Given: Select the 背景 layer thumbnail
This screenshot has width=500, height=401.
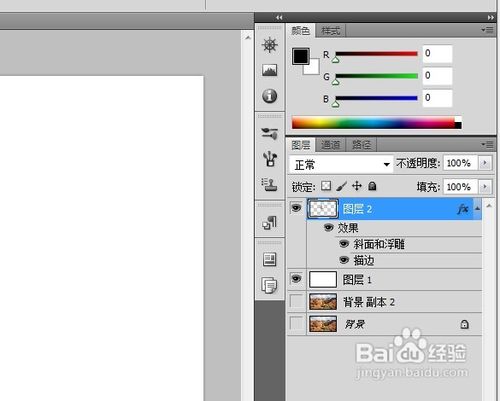Looking at the screenshot, I should point(323,324).
